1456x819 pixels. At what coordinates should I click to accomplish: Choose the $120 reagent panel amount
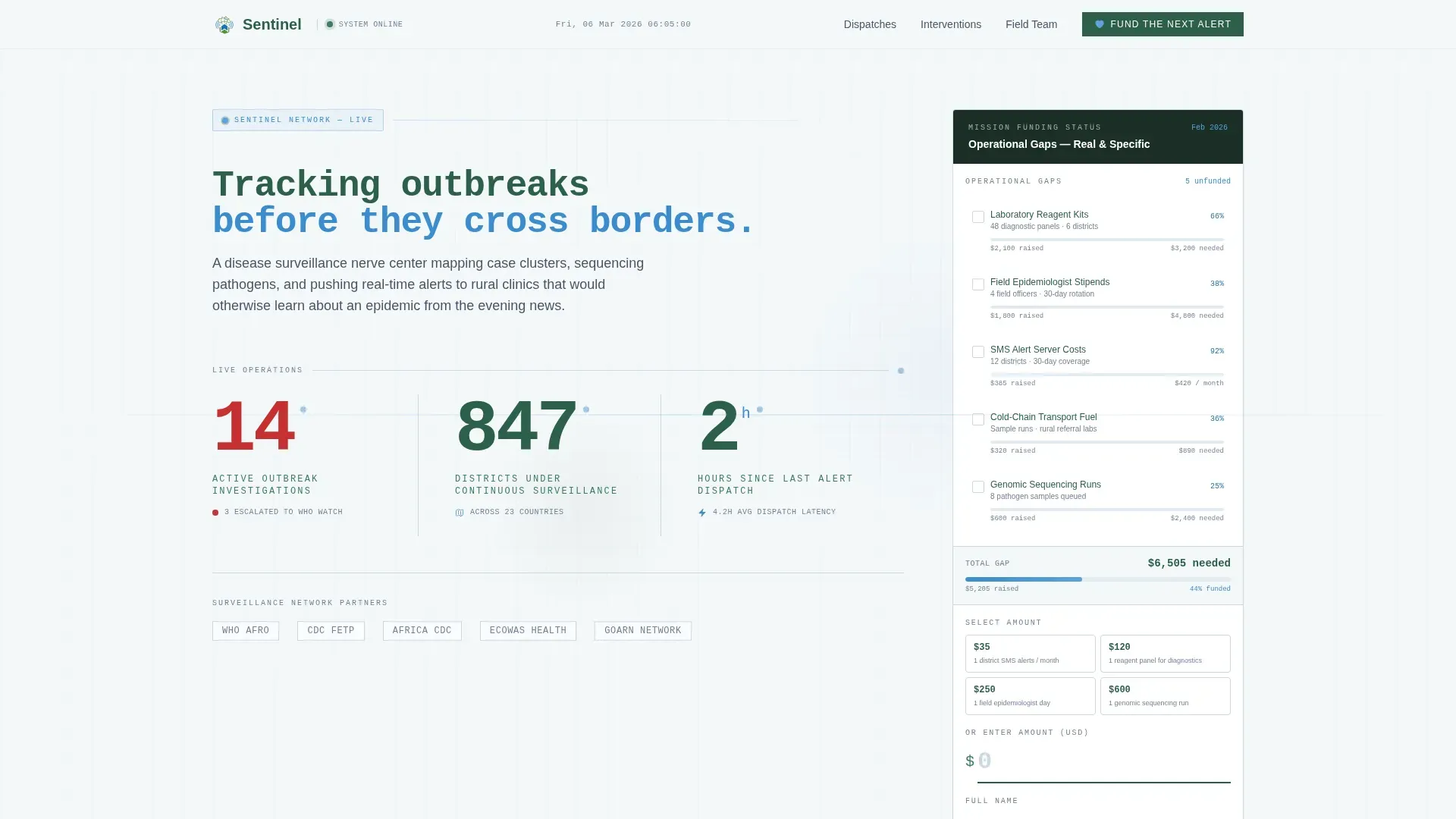1165,654
